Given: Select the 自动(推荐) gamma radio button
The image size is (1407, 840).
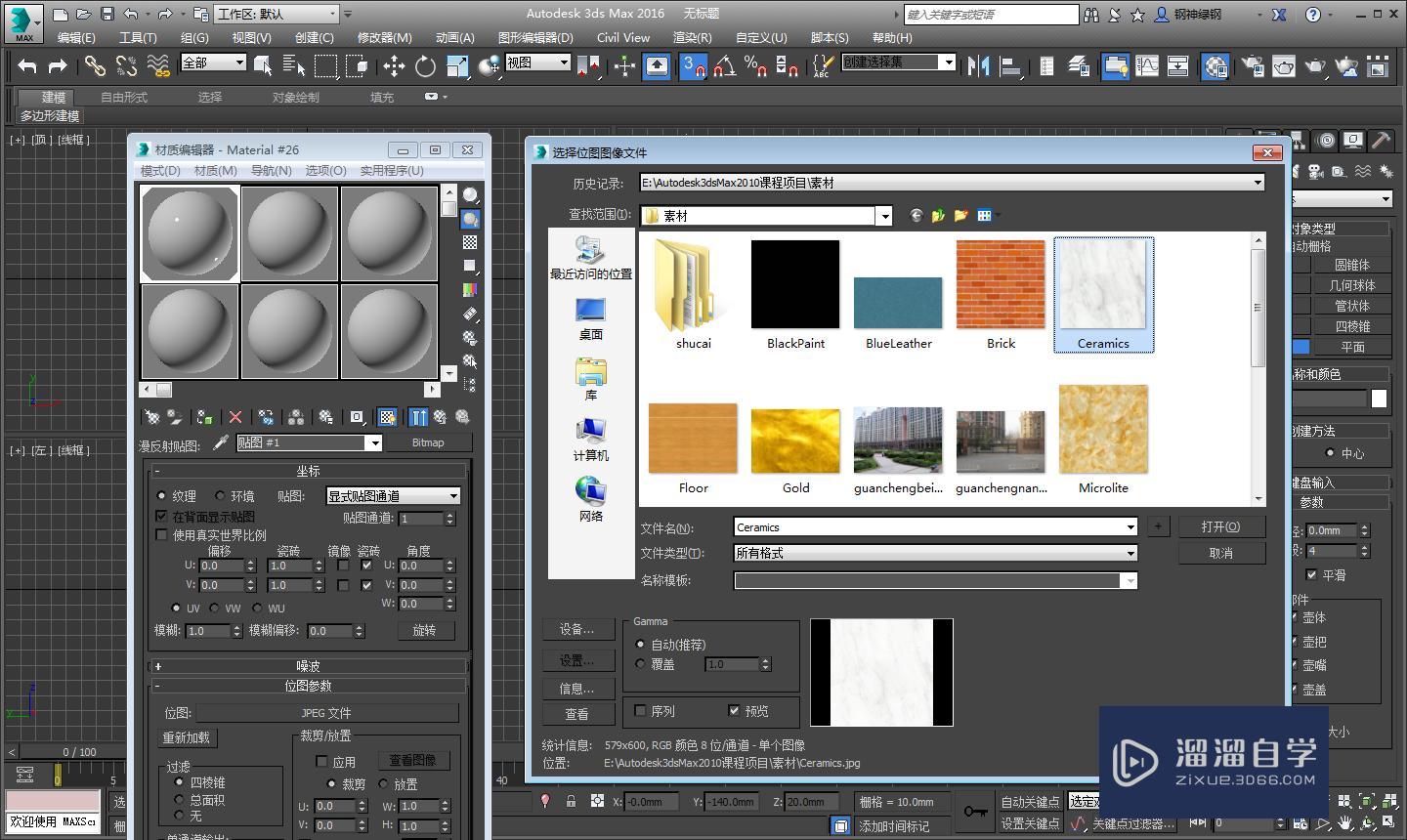Looking at the screenshot, I should [641, 645].
